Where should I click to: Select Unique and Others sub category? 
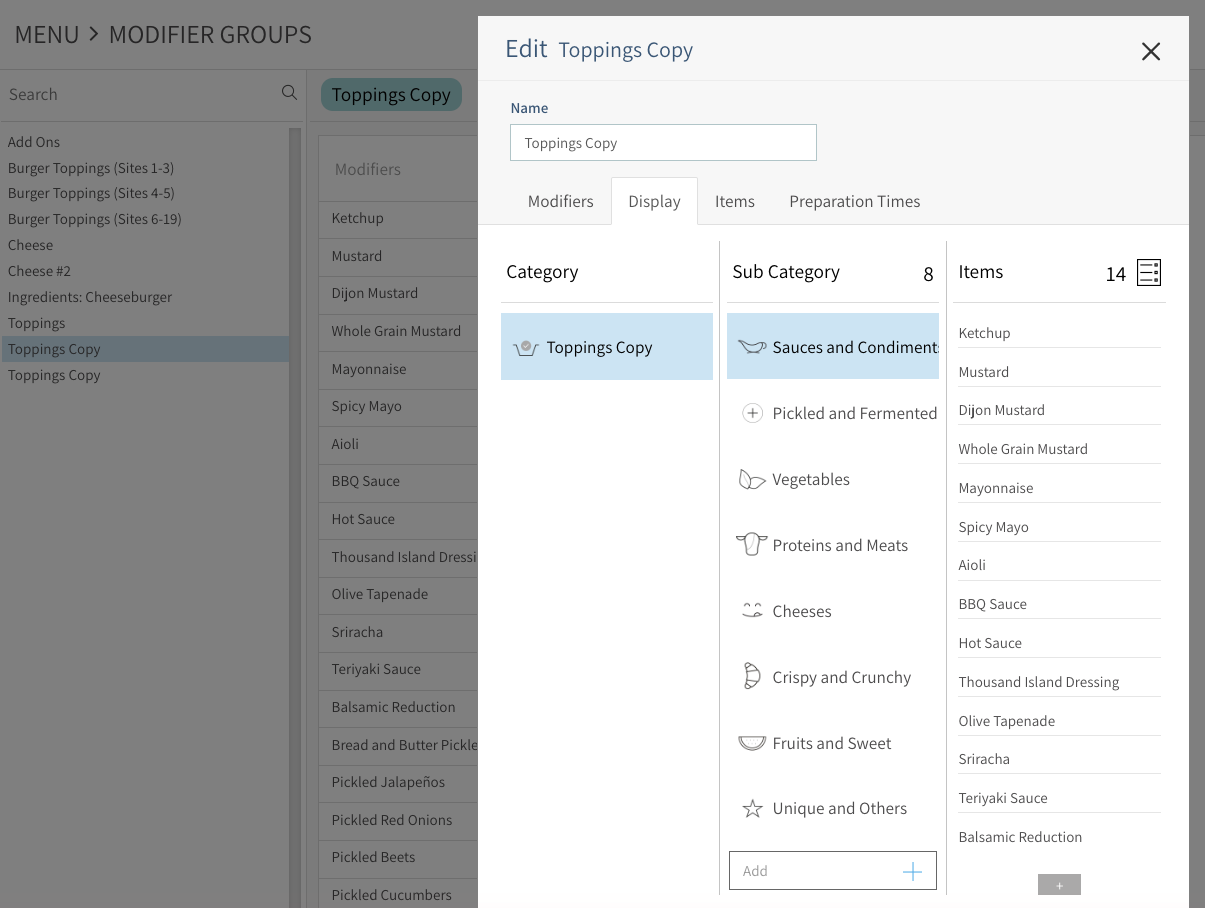[833, 808]
